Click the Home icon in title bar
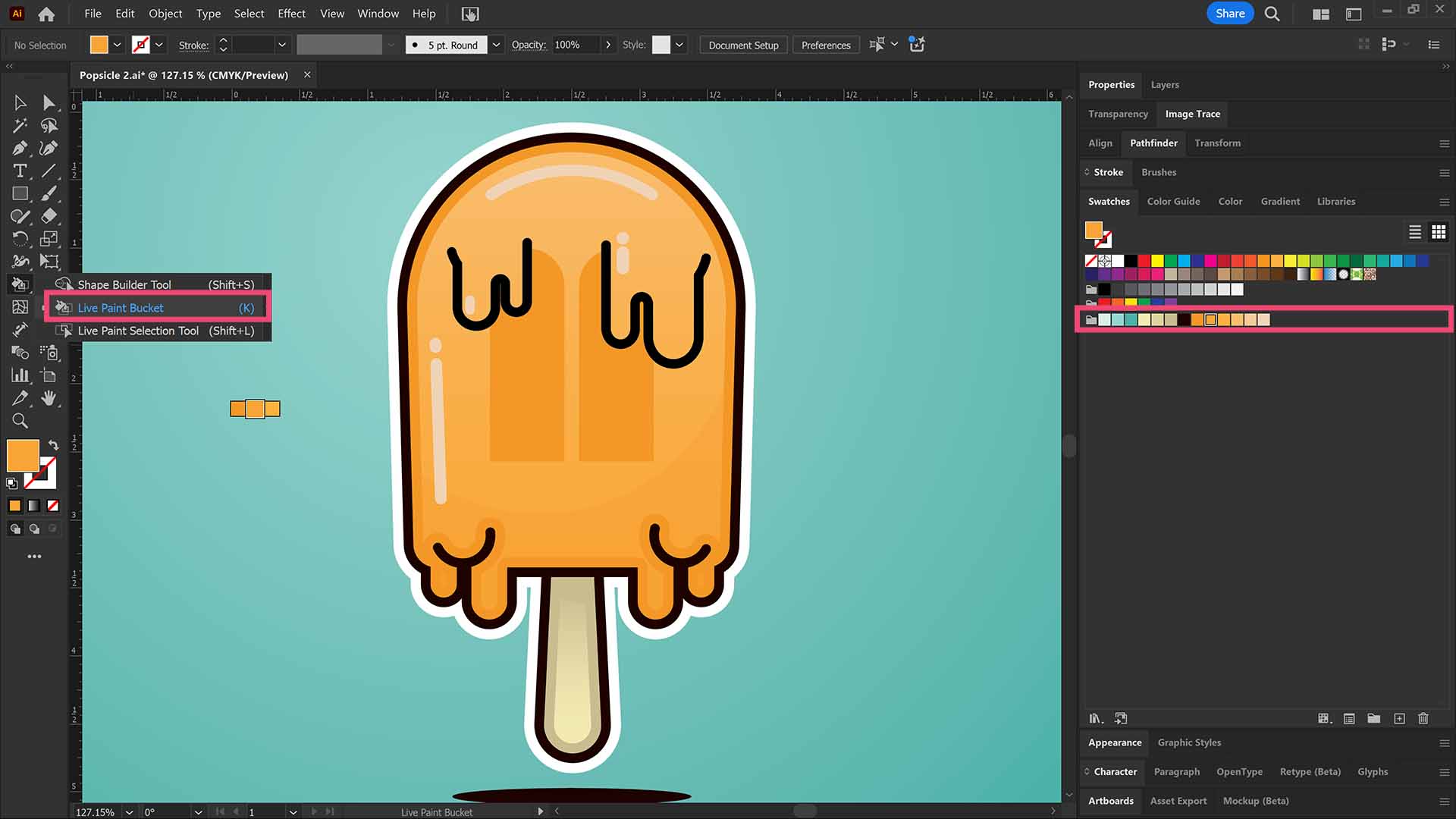The image size is (1456, 819). [46, 14]
